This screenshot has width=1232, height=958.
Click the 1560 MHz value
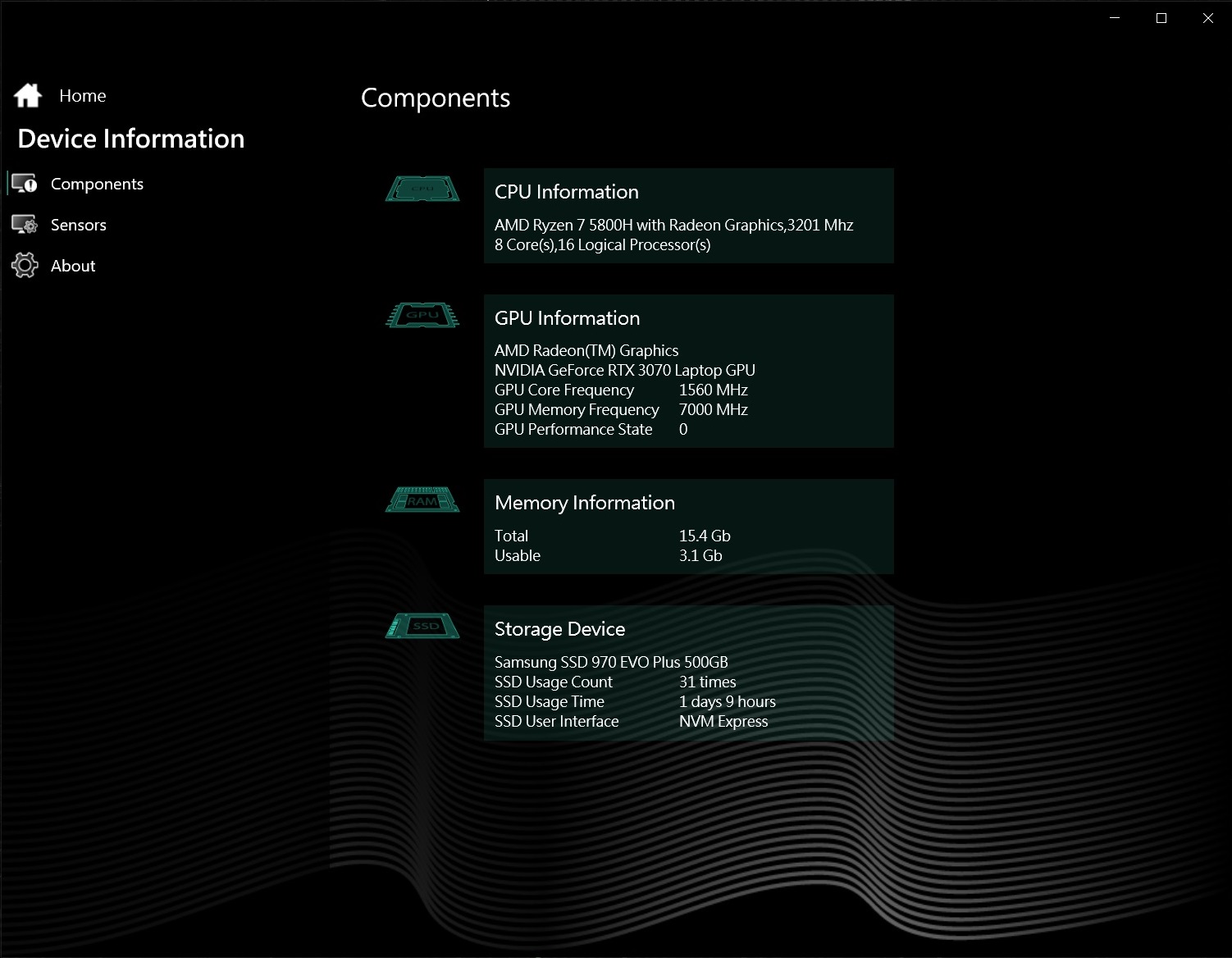pyautogui.click(x=714, y=390)
